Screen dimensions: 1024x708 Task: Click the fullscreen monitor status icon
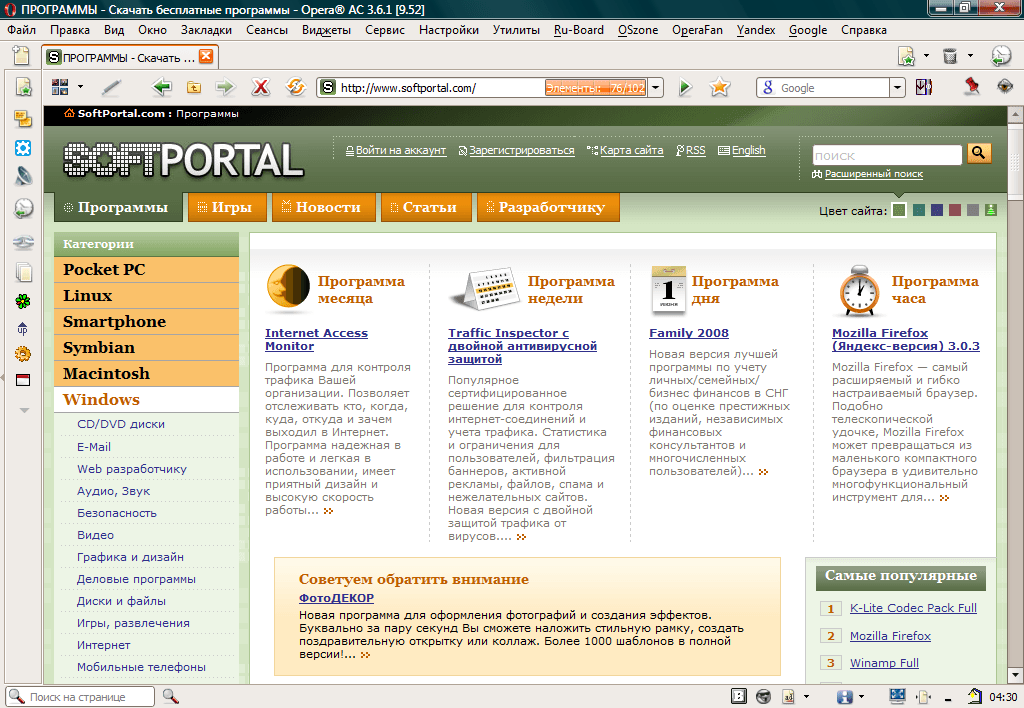click(x=897, y=696)
